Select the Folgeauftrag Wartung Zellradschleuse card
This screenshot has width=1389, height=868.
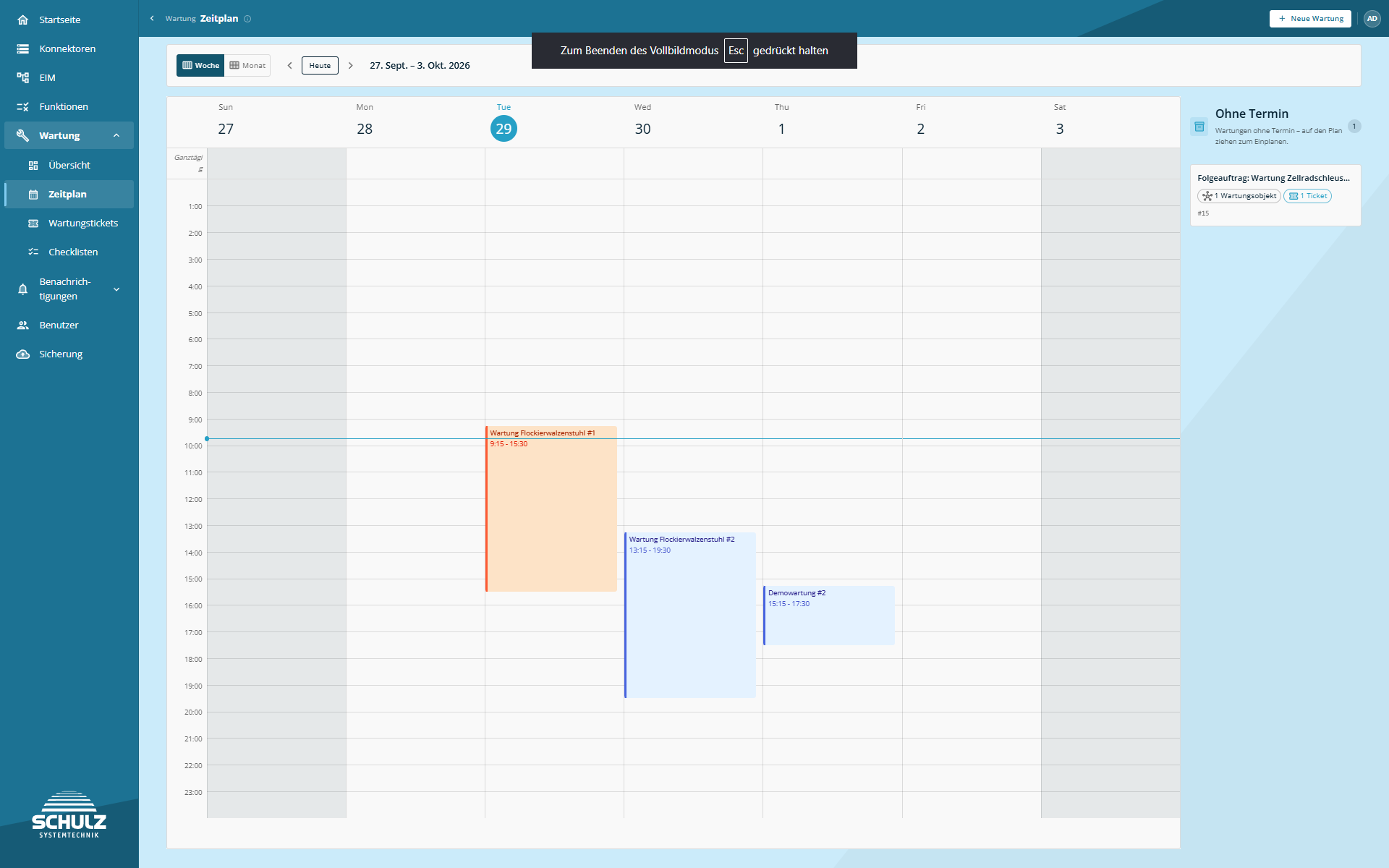click(x=1275, y=195)
